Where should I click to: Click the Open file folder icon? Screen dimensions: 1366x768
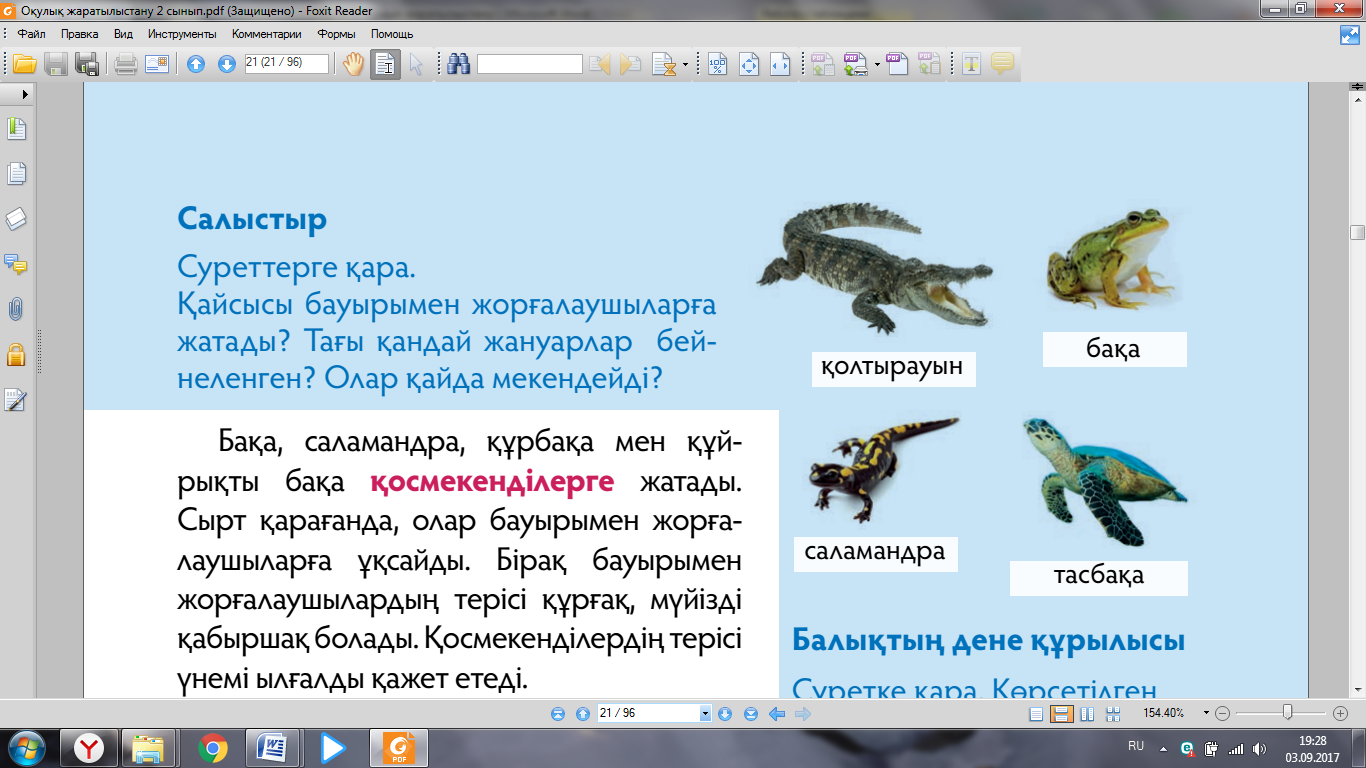[24, 65]
